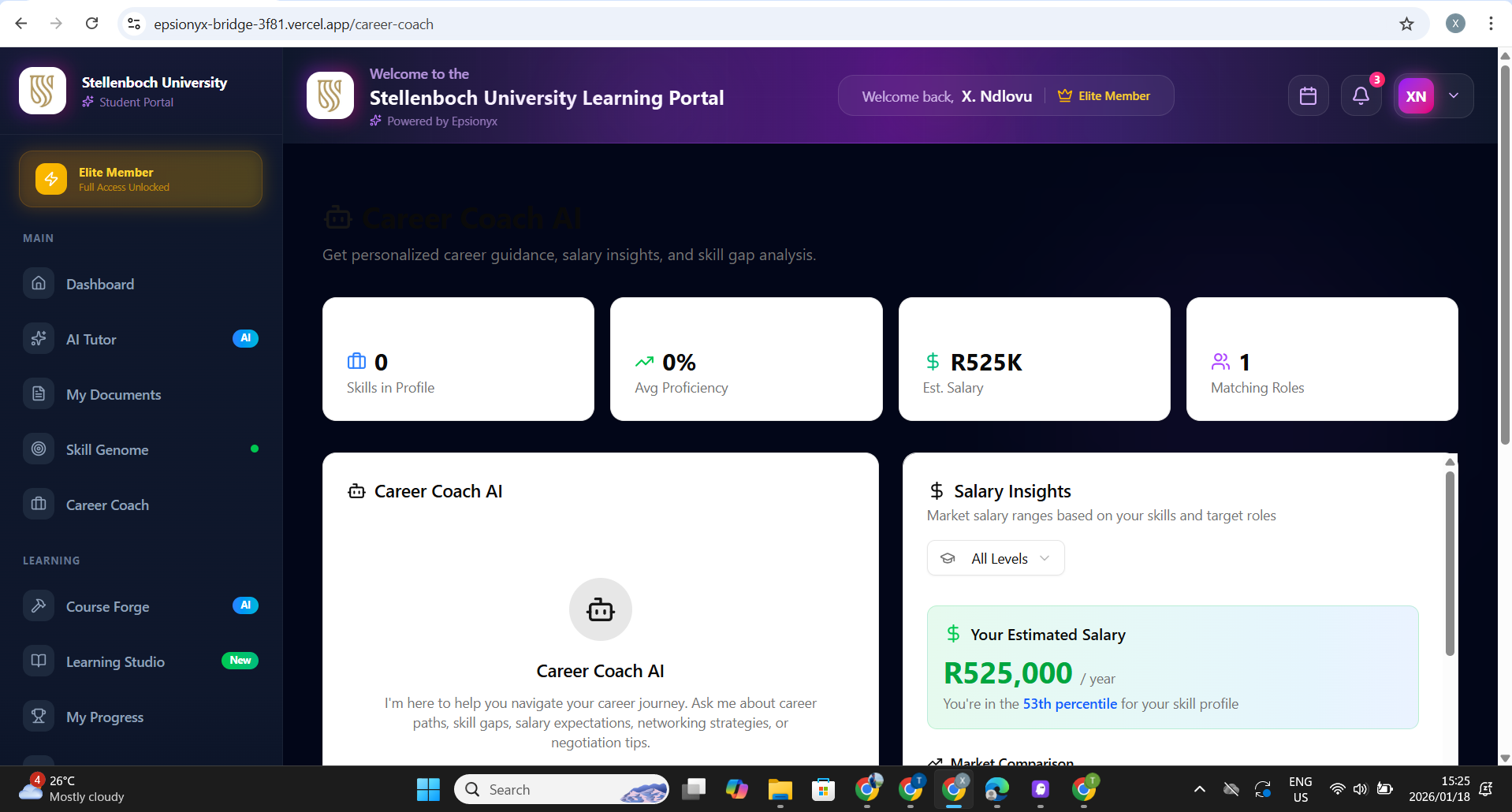This screenshot has height=812, width=1512.
Task: Click the Career Coach briefcase icon
Action: coord(39,504)
